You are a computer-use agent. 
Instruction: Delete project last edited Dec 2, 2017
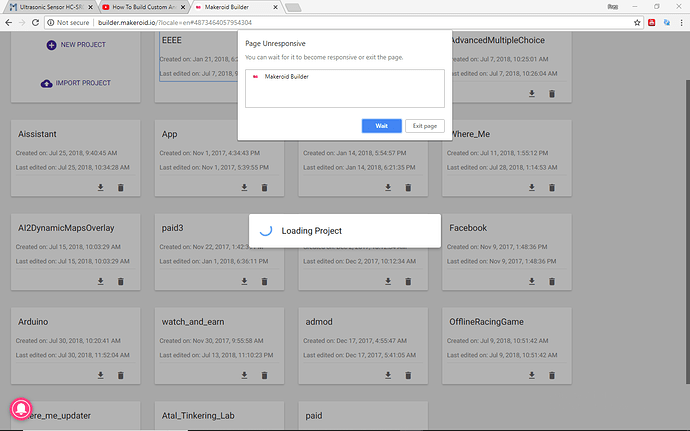tap(408, 281)
